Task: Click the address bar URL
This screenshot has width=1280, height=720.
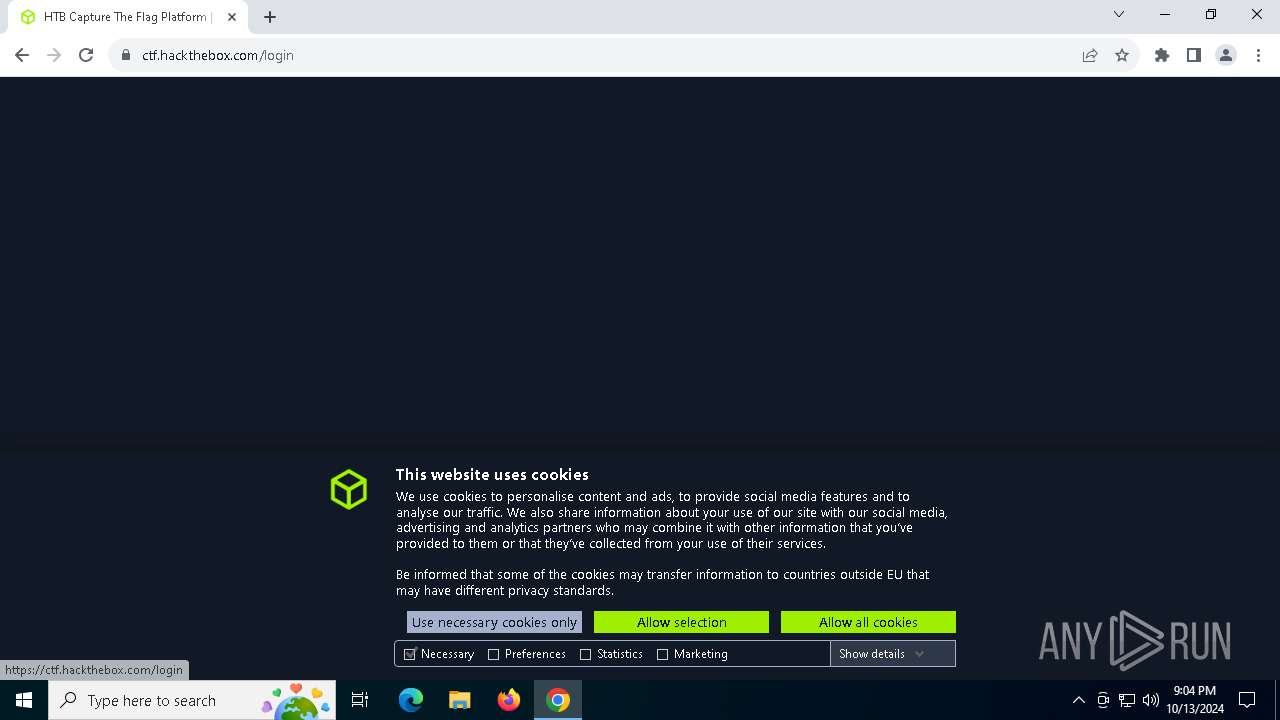Action: coord(218,56)
